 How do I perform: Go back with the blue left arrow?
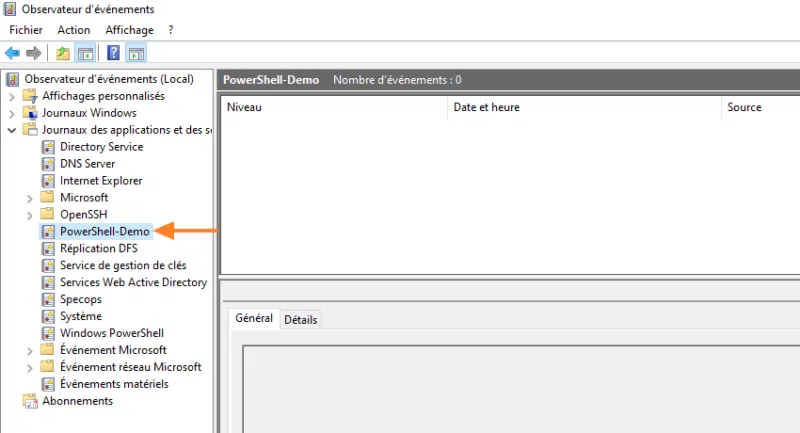pos(12,53)
